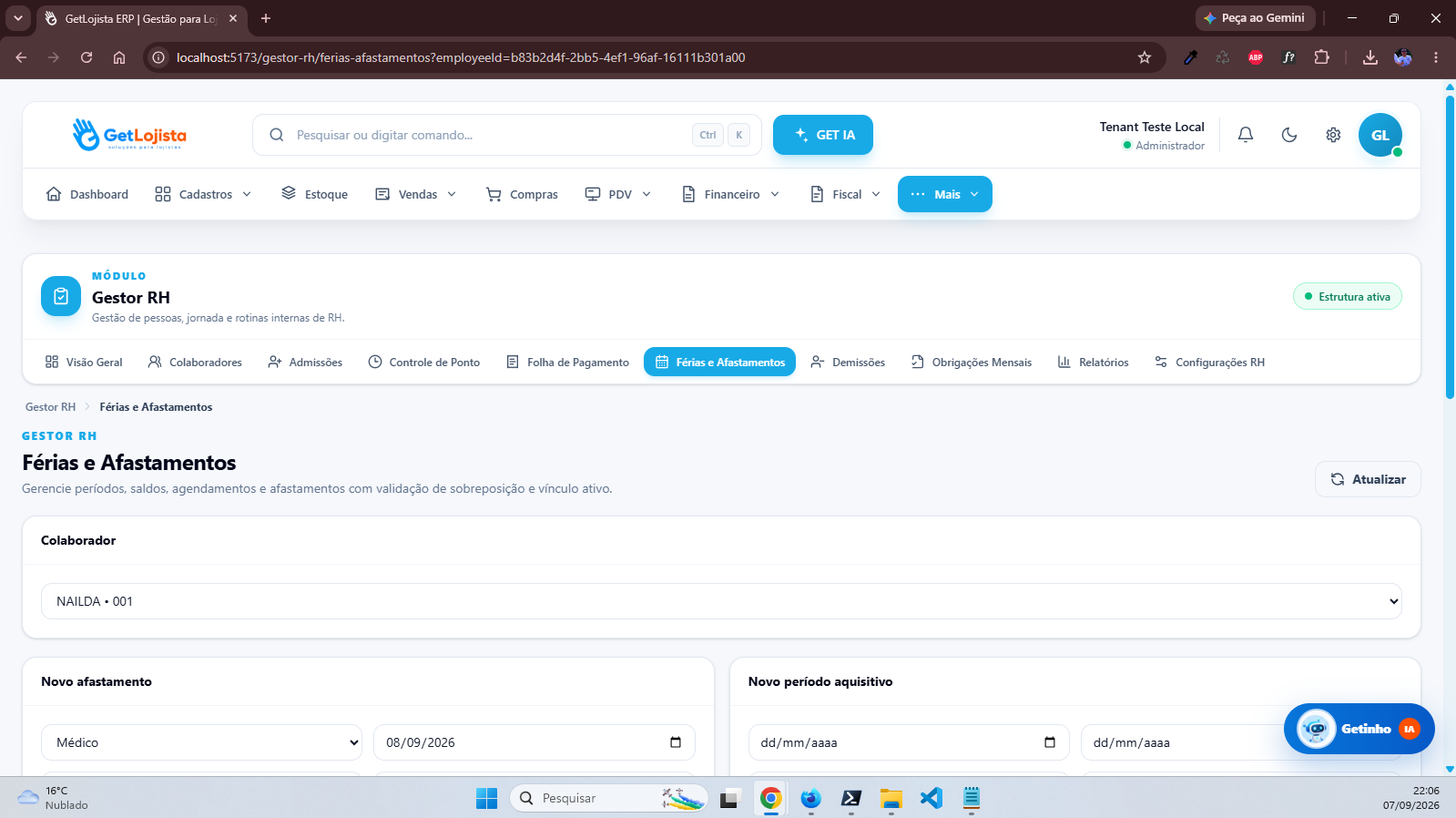This screenshot has width=1456, height=818.
Task: Expand Financeiro dropdown menu
Action: click(x=731, y=194)
